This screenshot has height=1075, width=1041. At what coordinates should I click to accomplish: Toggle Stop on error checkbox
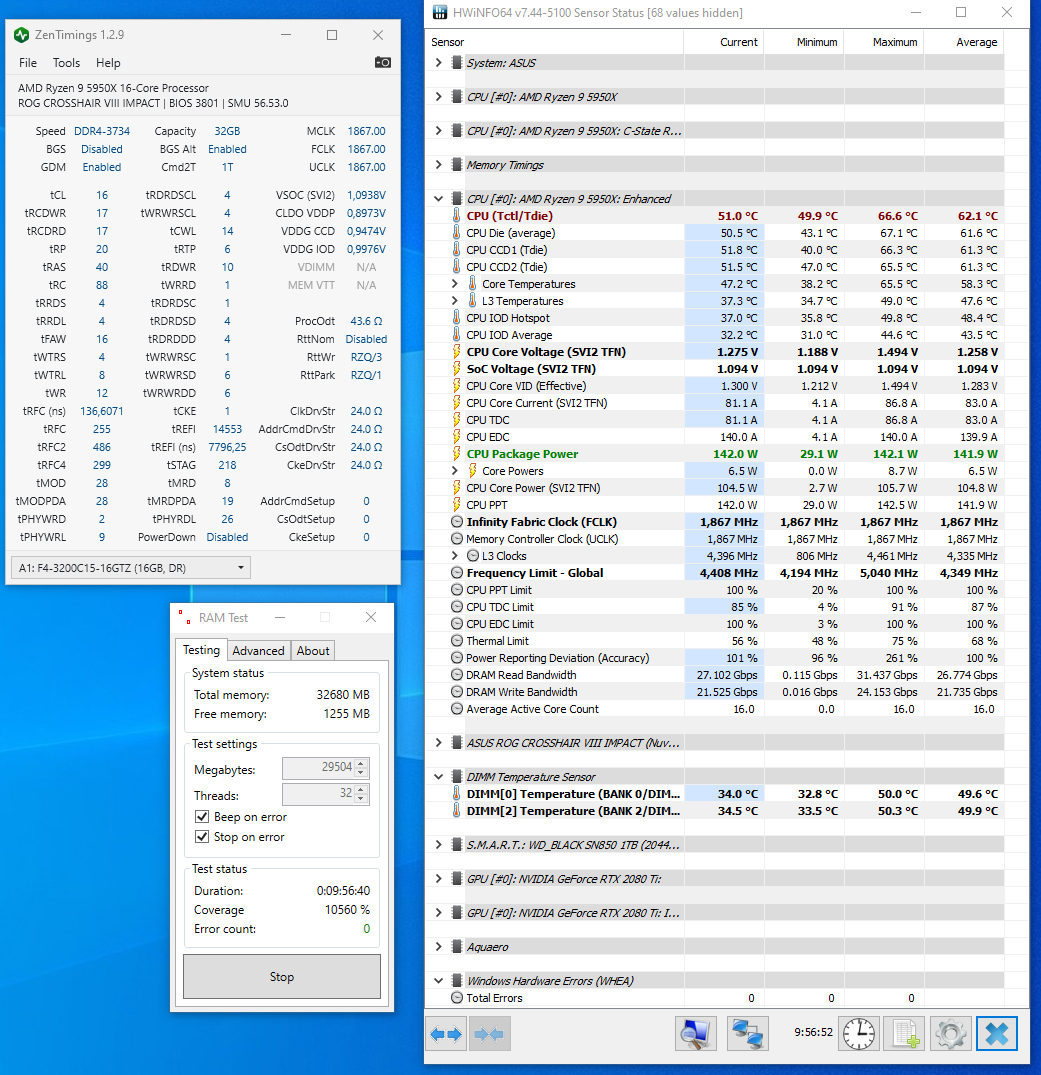pos(202,836)
